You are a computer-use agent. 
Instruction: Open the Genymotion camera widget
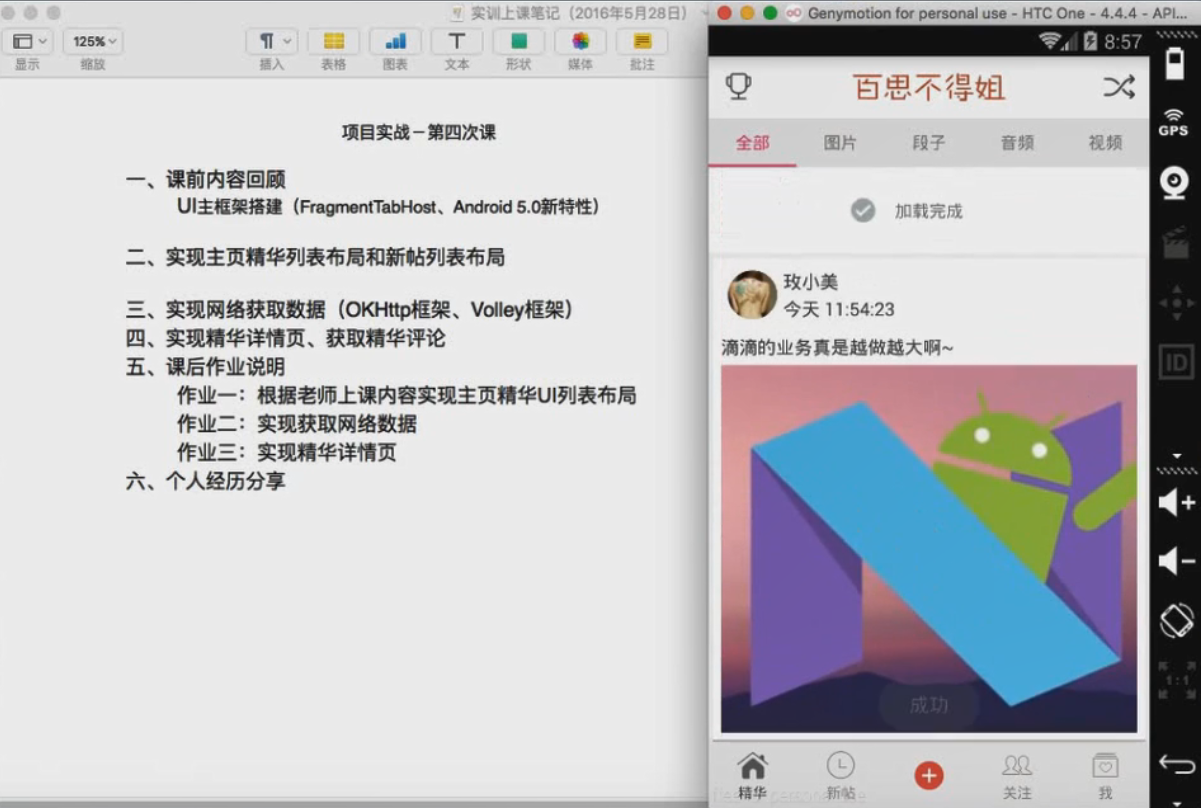(1173, 183)
